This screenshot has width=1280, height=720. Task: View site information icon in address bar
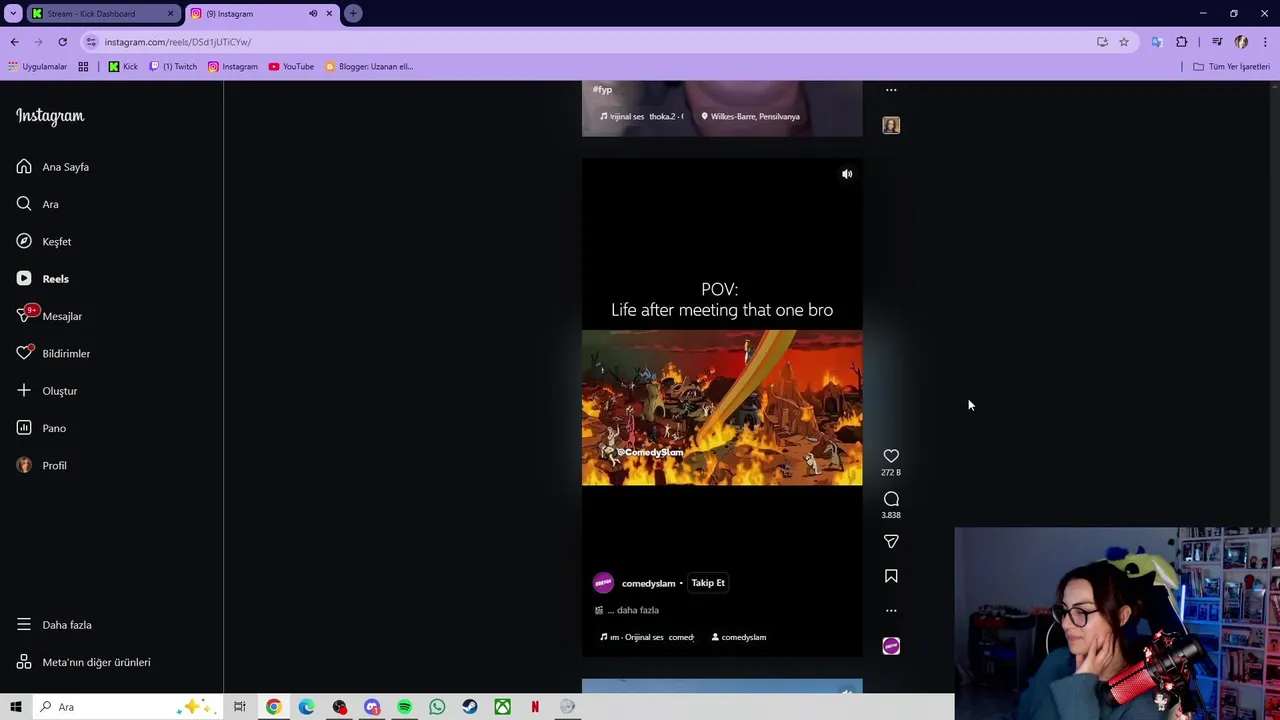click(x=91, y=42)
